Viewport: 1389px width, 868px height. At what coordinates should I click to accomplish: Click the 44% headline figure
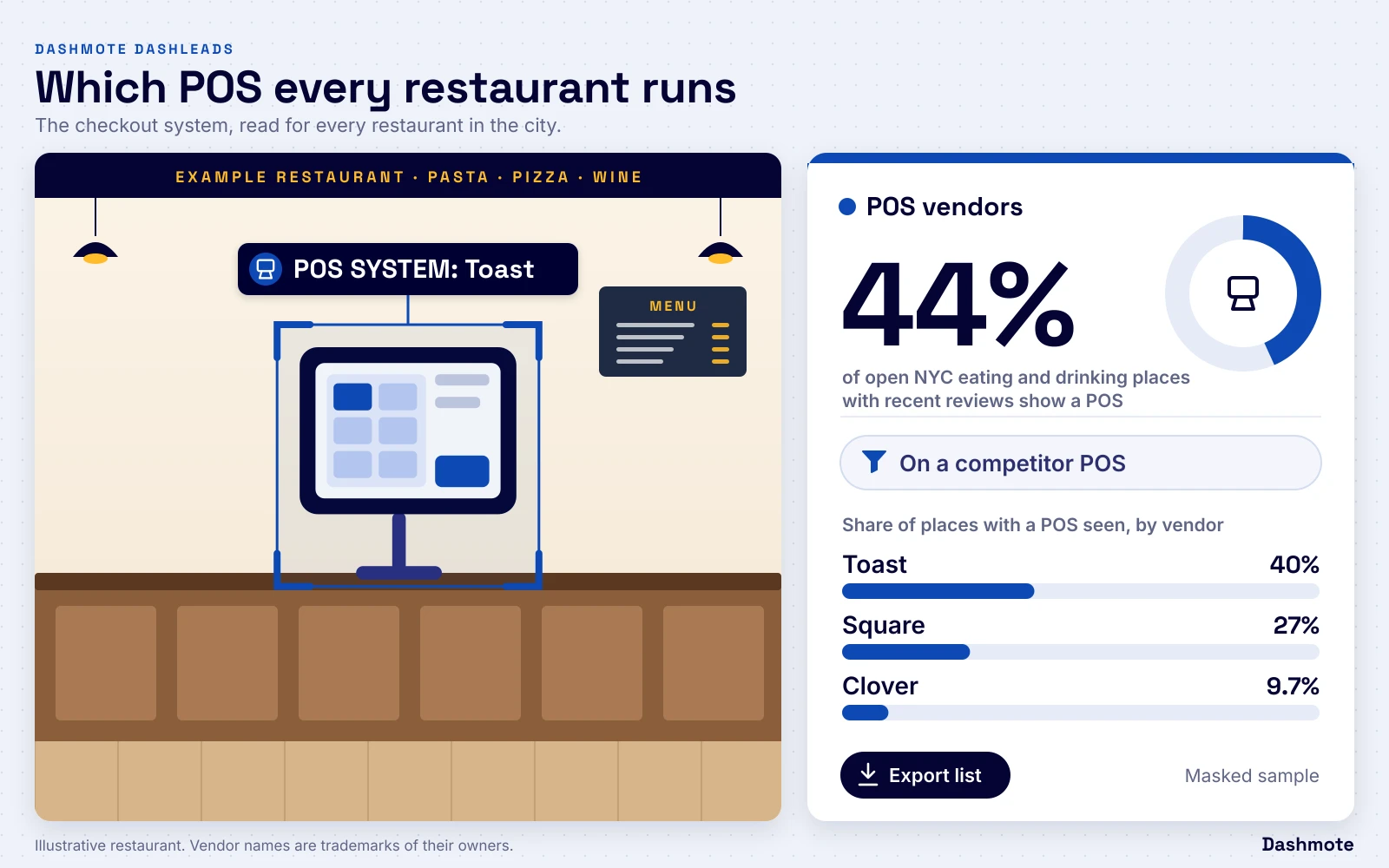coord(958,304)
